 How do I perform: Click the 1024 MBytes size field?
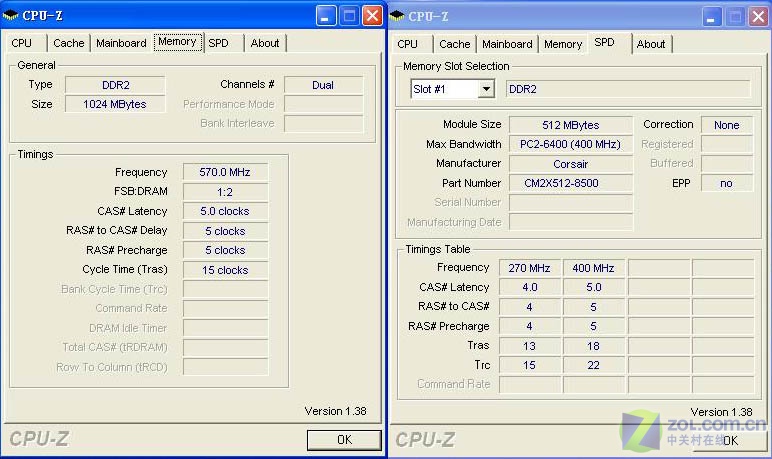pos(116,104)
